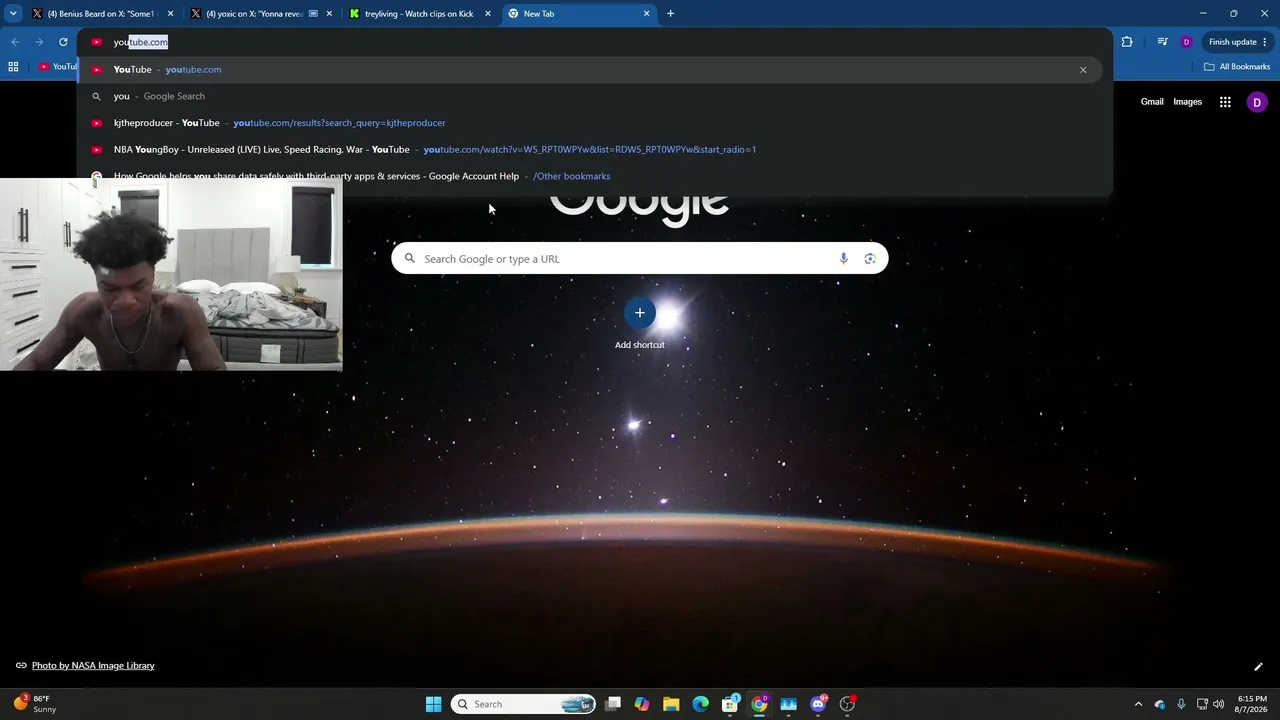Switch to the yoxic on X tab
The height and width of the screenshot is (720, 1280).
[261, 14]
